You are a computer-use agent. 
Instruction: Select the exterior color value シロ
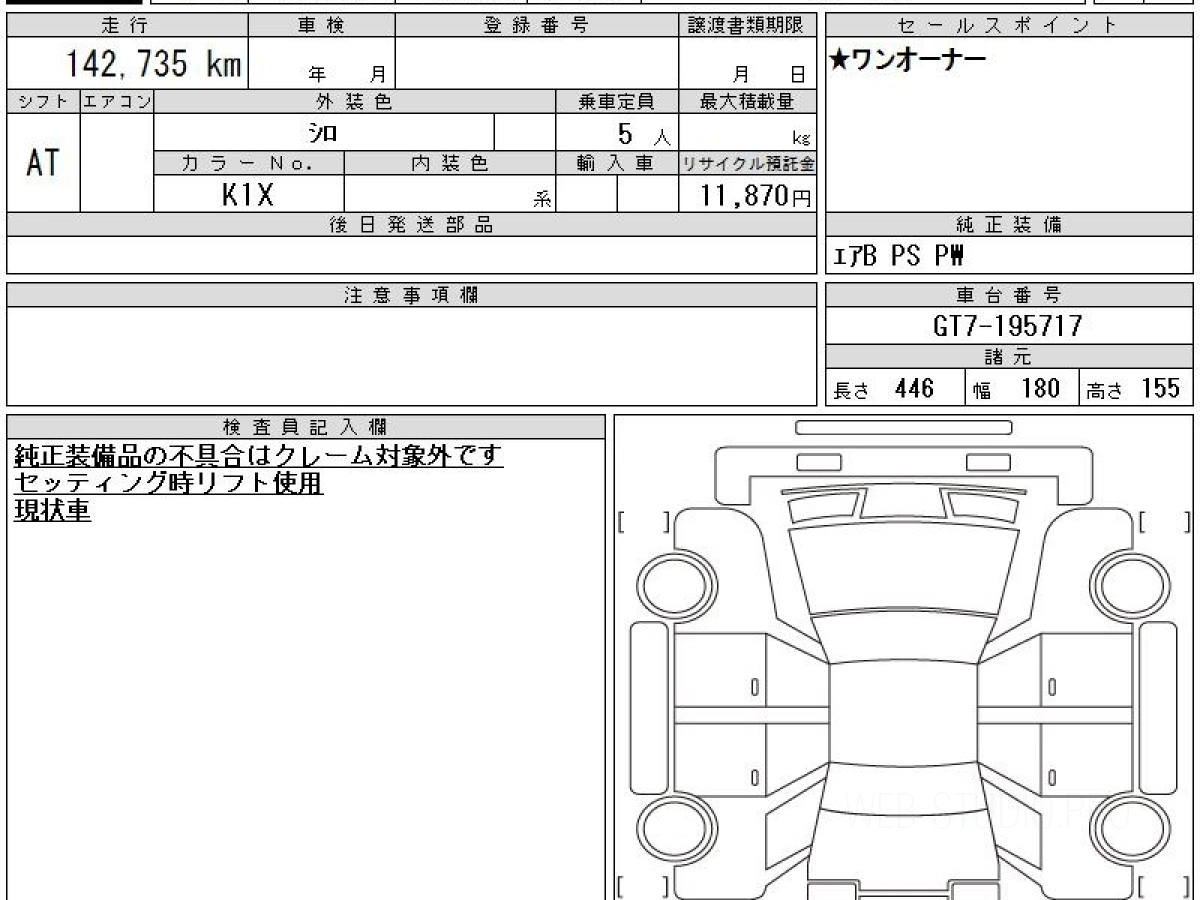[x=322, y=132]
